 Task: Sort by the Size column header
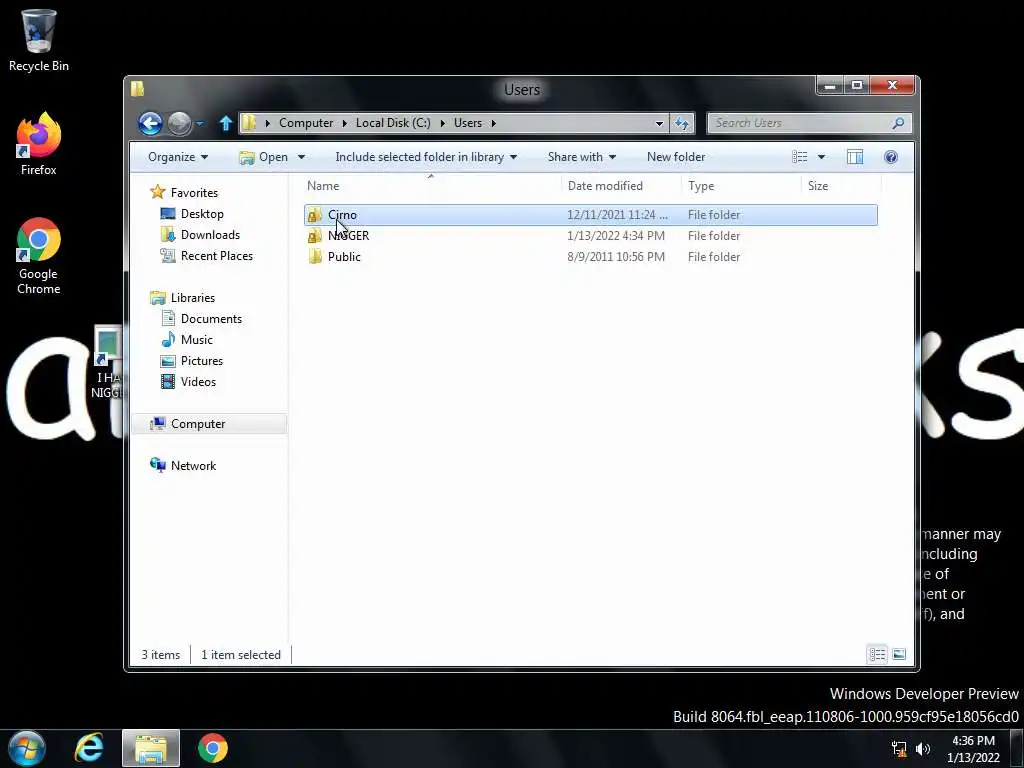(841, 185)
